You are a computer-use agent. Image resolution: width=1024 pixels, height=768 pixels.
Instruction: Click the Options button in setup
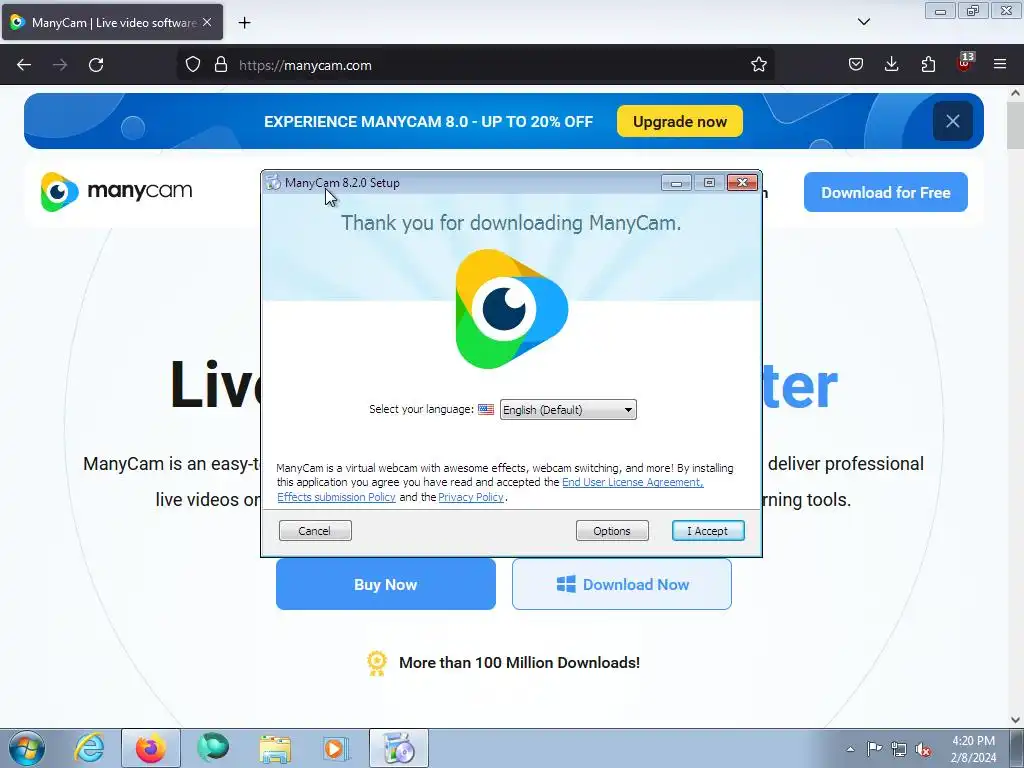612,531
